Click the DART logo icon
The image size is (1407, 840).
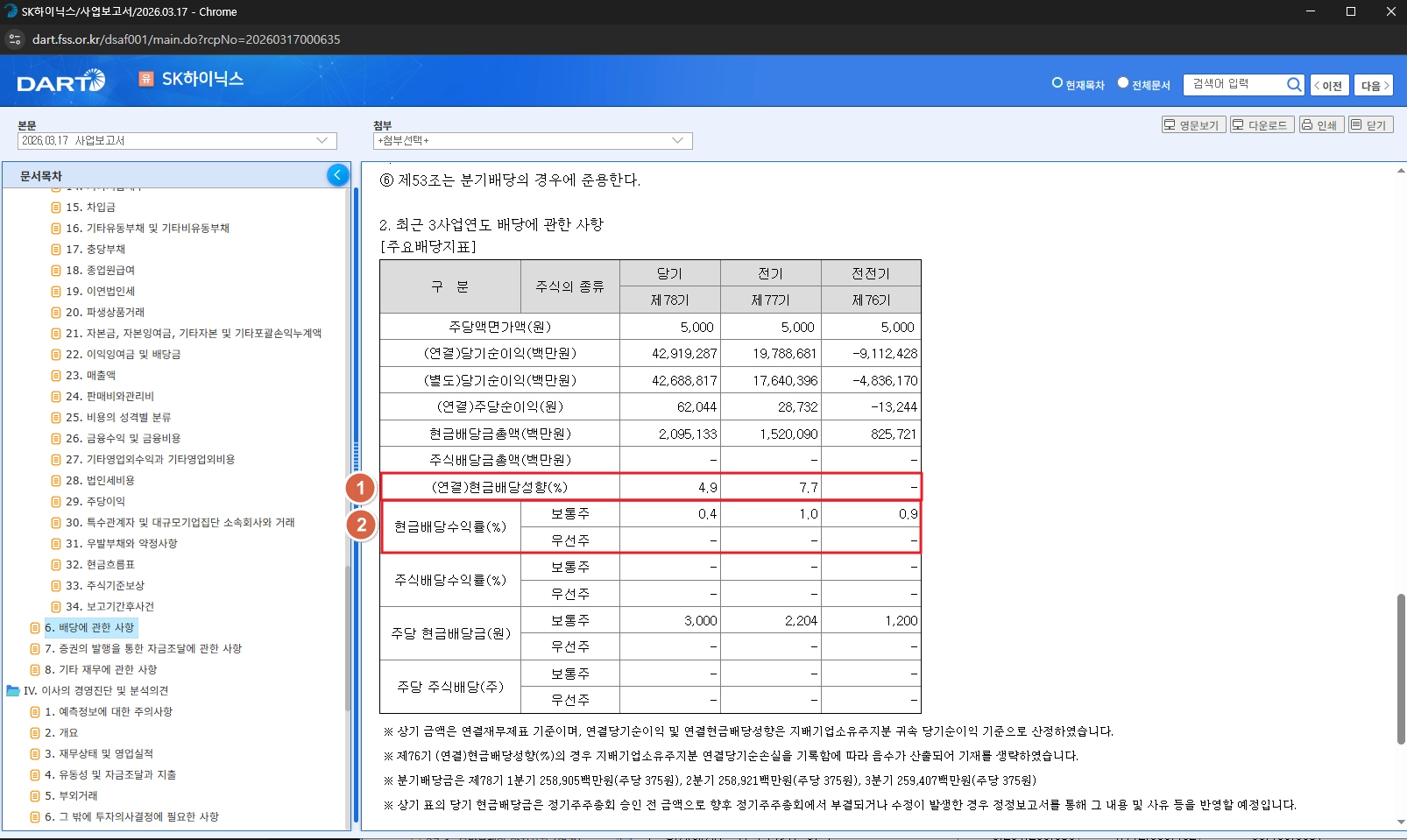(x=60, y=81)
